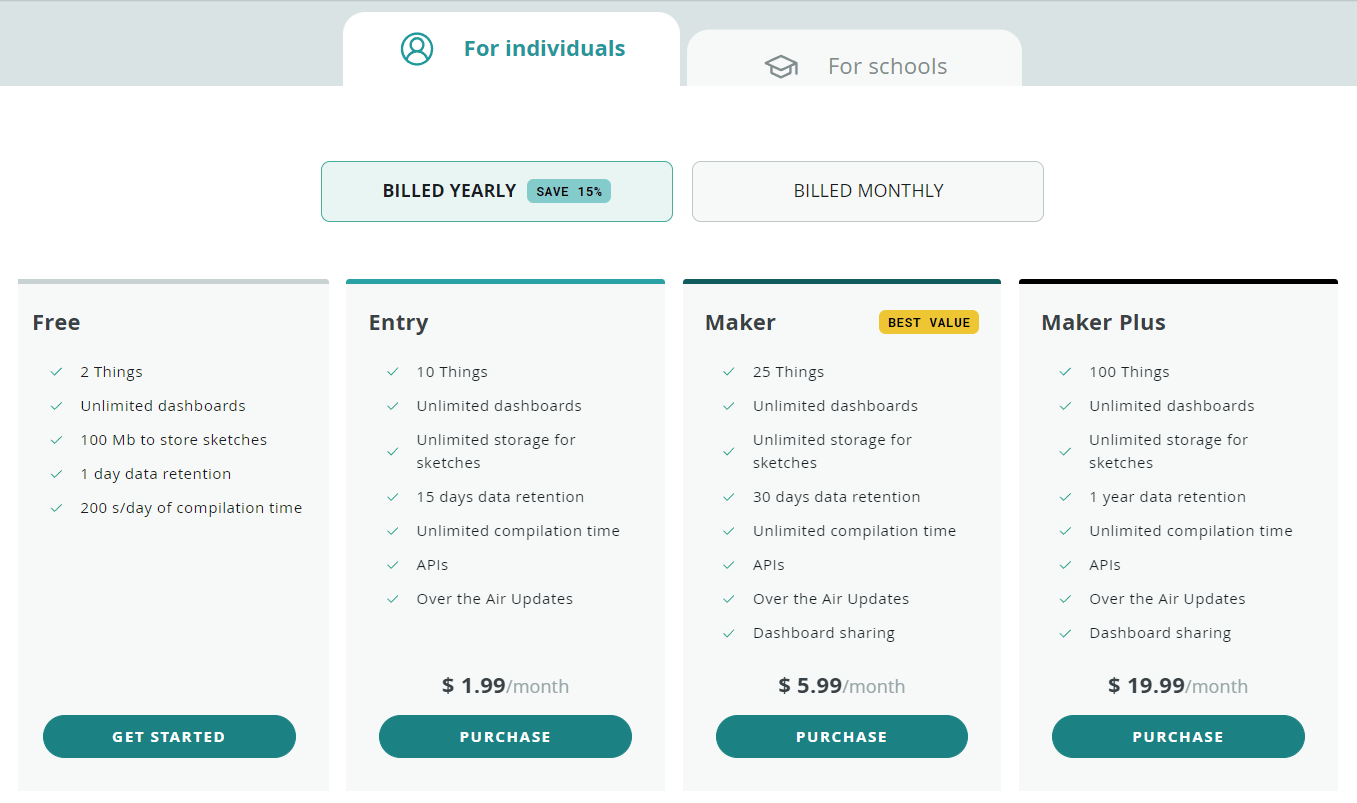The image size is (1357, 803).
Task: Click the $ 19.99/month price
Action: (x=1178, y=686)
